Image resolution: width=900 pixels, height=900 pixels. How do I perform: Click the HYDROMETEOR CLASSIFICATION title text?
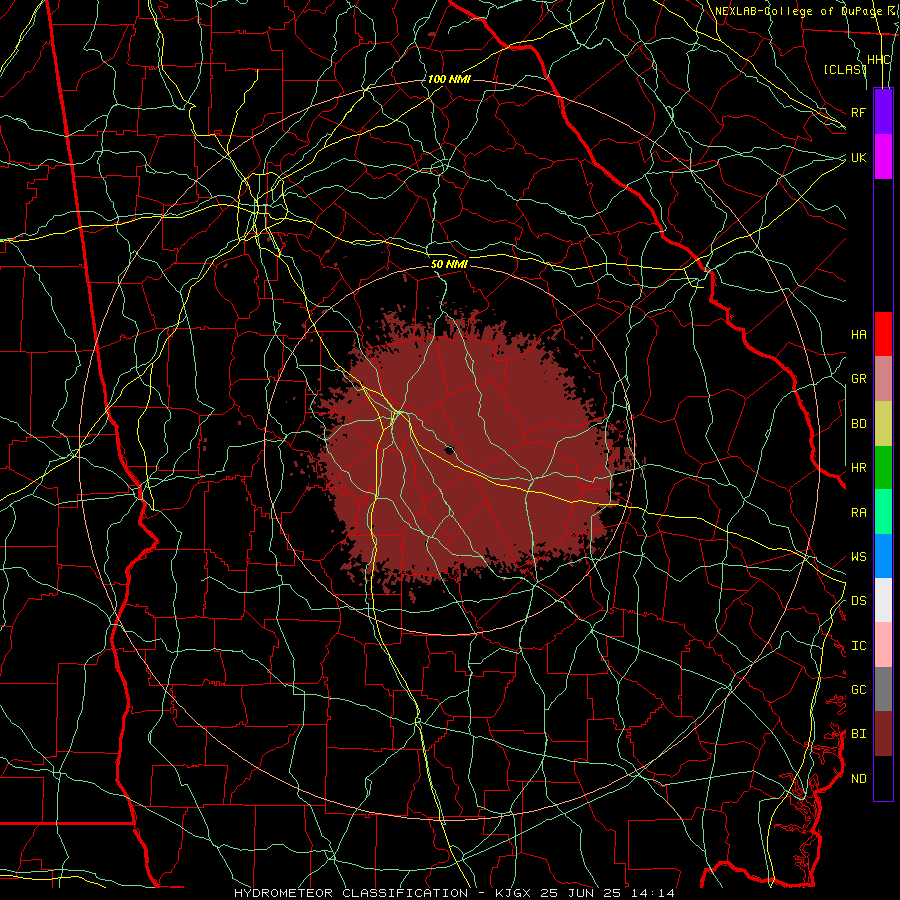351,893
